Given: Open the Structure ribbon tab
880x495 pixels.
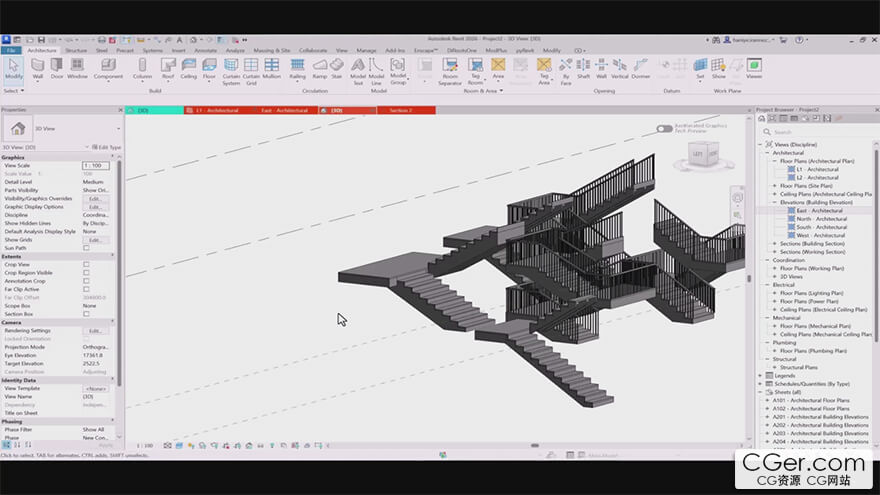Looking at the screenshot, I should [76, 51].
